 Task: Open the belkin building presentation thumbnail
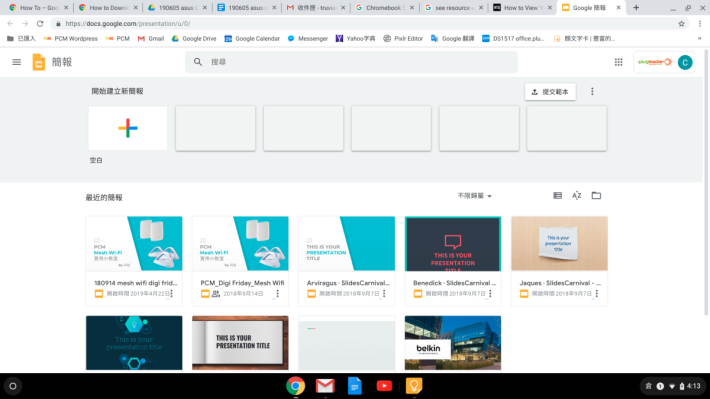(453, 343)
